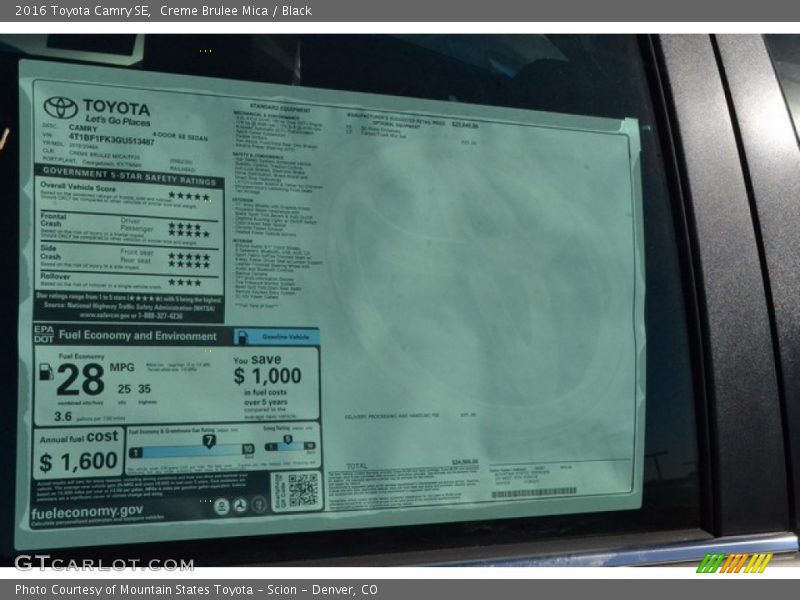Image resolution: width=800 pixels, height=600 pixels.
Task: Click the Photo Courtesy of Mountain States Toyota caption
Action: point(196,590)
